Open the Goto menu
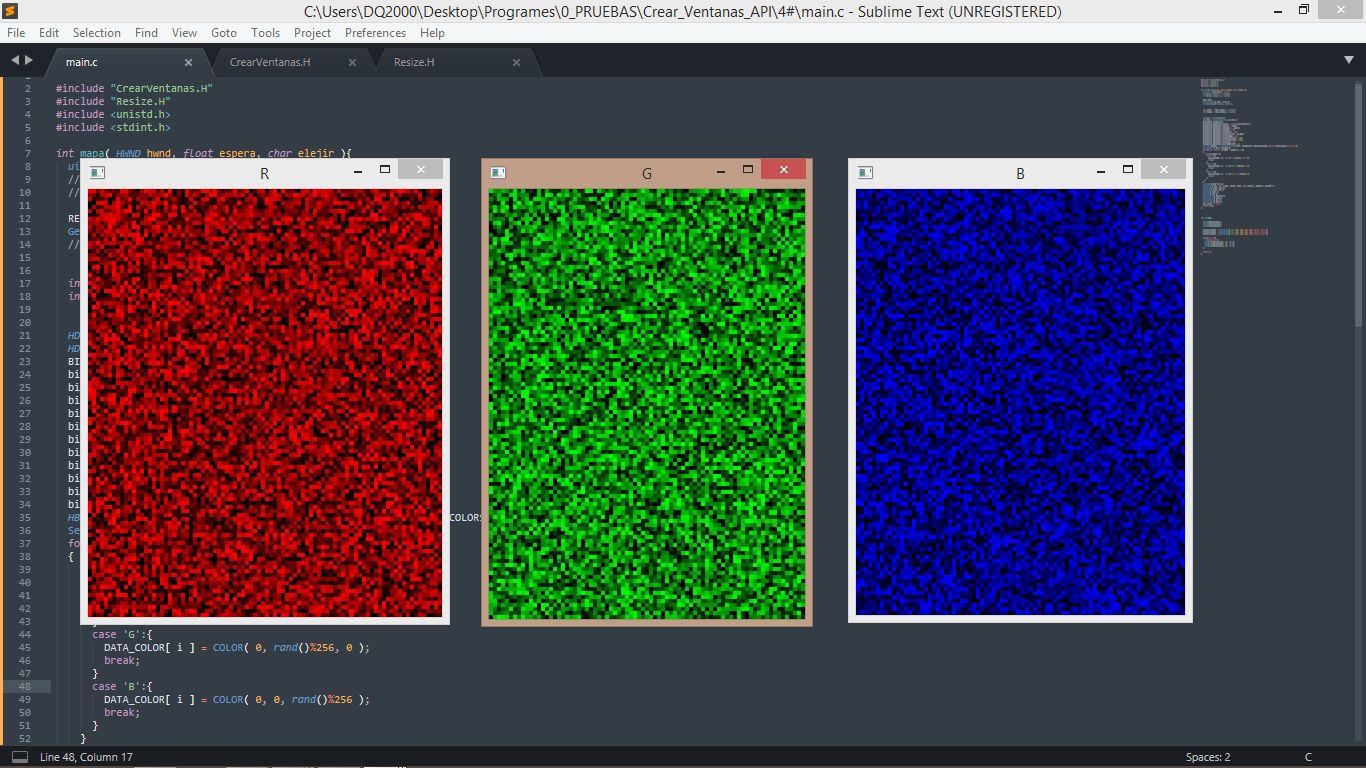The width and height of the screenshot is (1366, 768). pyautogui.click(x=224, y=33)
